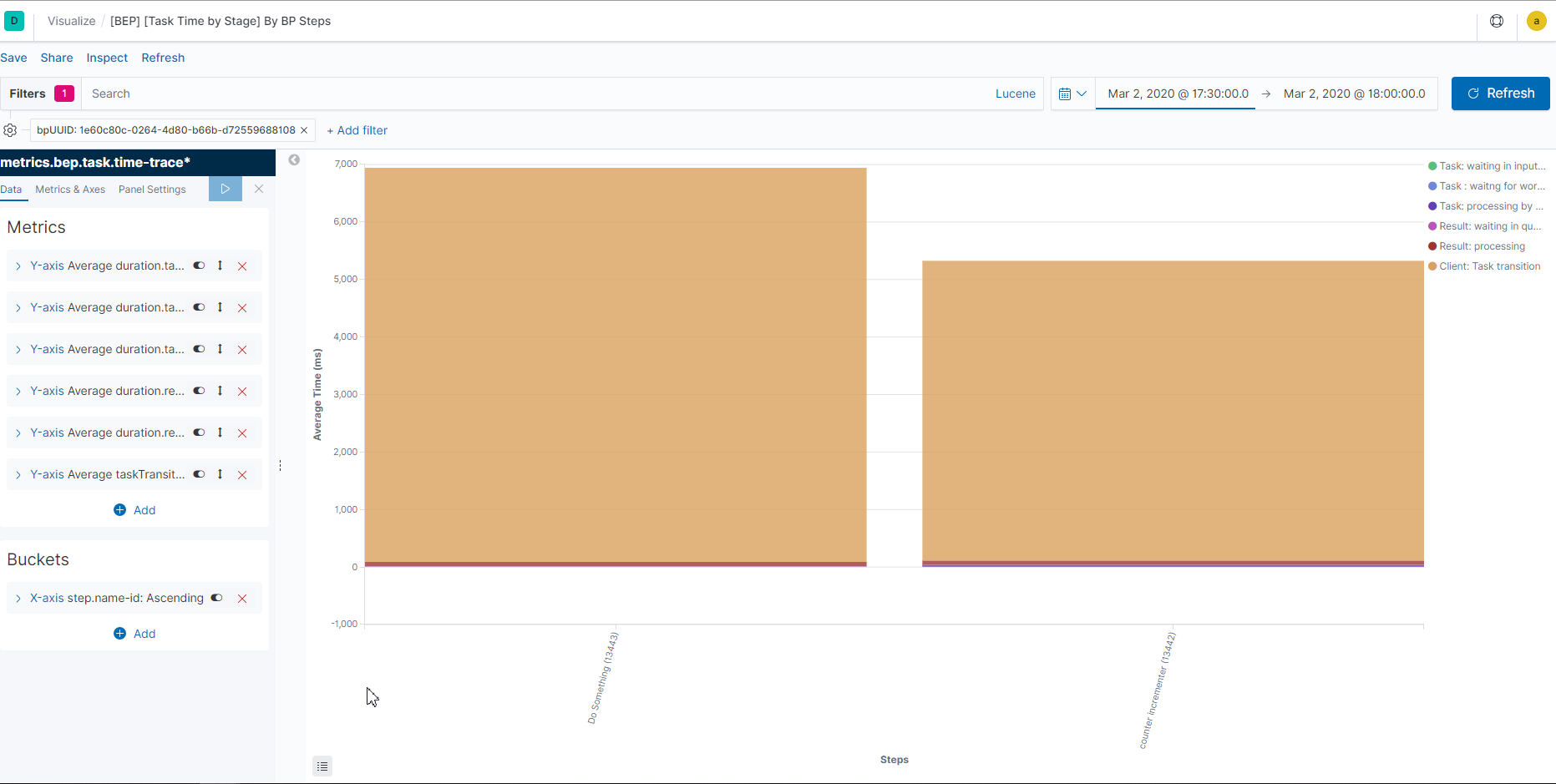
Task: Expand third Average duration.ta metric
Action: point(18,350)
